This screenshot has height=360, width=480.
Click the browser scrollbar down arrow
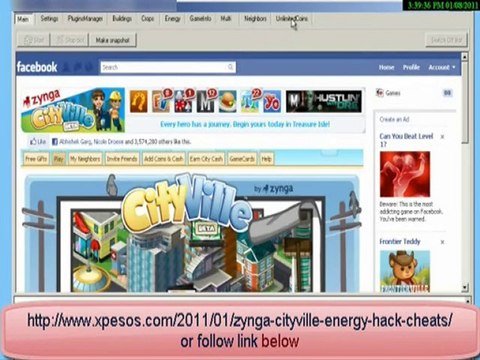pos(465,287)
